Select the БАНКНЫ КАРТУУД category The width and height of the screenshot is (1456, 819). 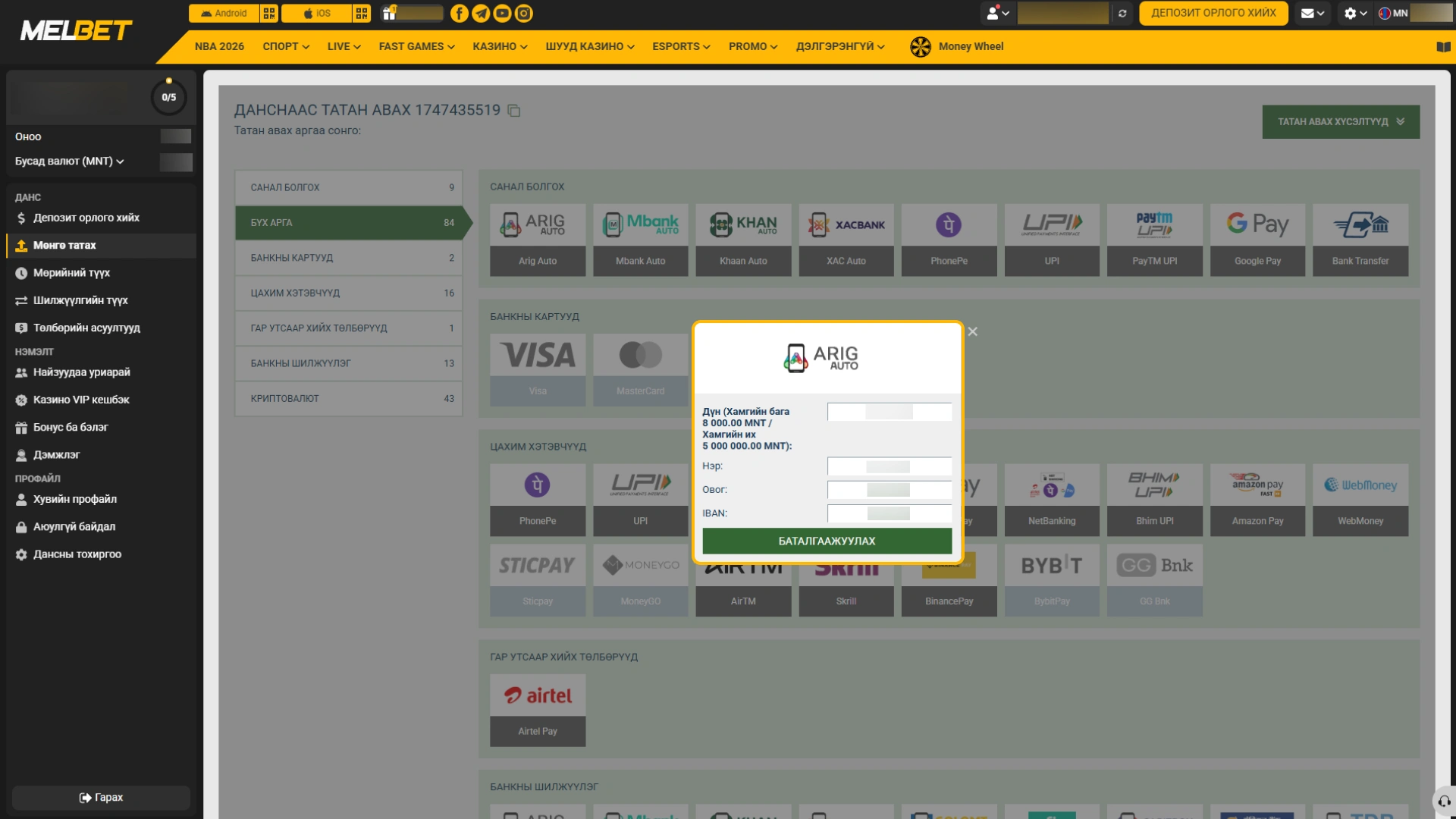click(349, 258)
